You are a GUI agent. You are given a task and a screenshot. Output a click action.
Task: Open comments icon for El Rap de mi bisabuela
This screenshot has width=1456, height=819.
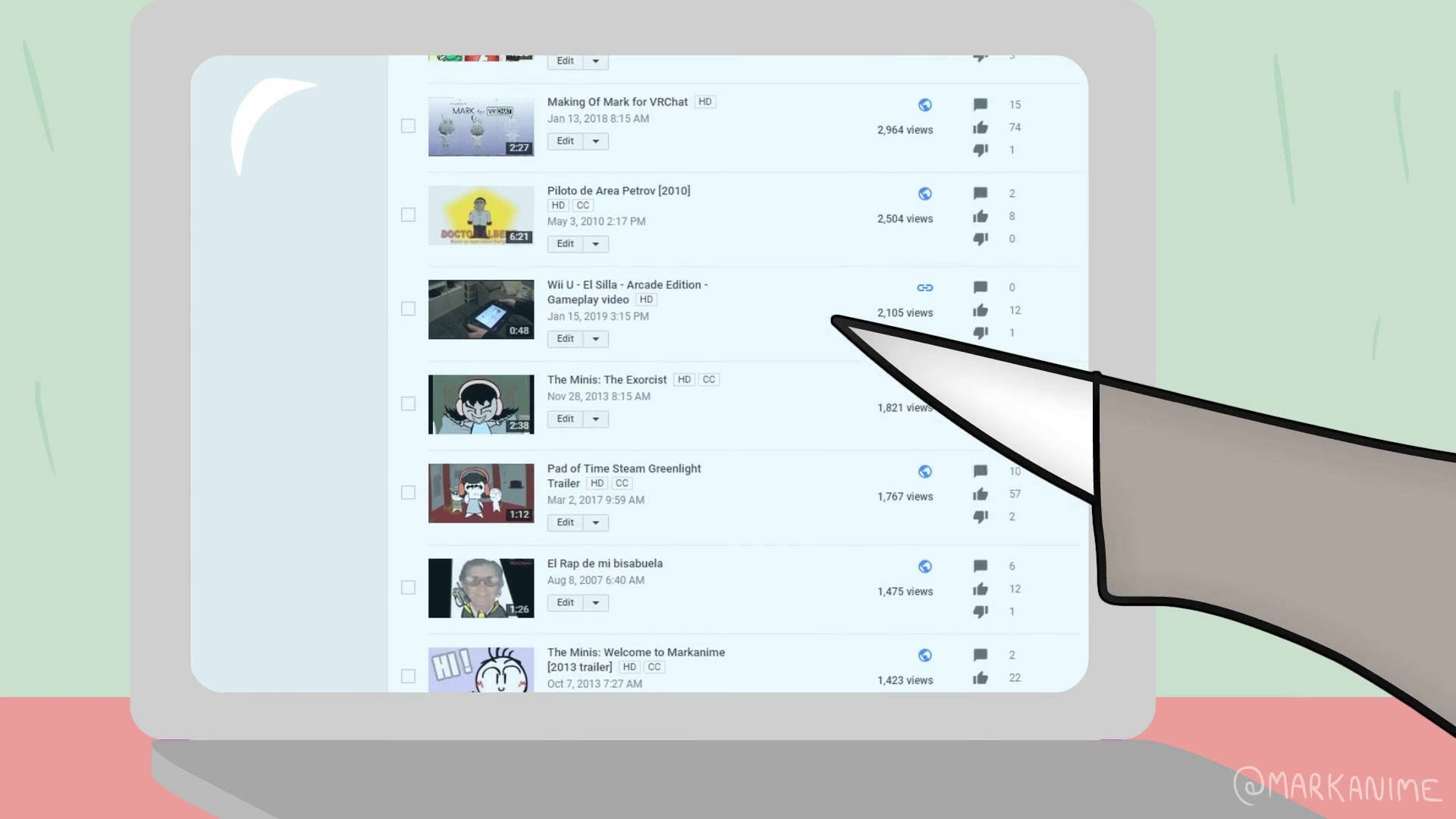pyautogui.click(x=980, y=566)
